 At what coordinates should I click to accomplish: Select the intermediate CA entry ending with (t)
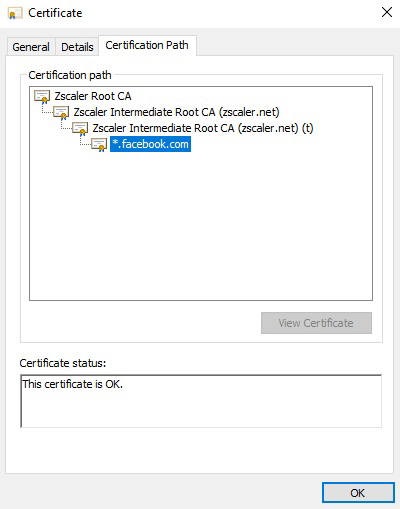pos(203,128)
